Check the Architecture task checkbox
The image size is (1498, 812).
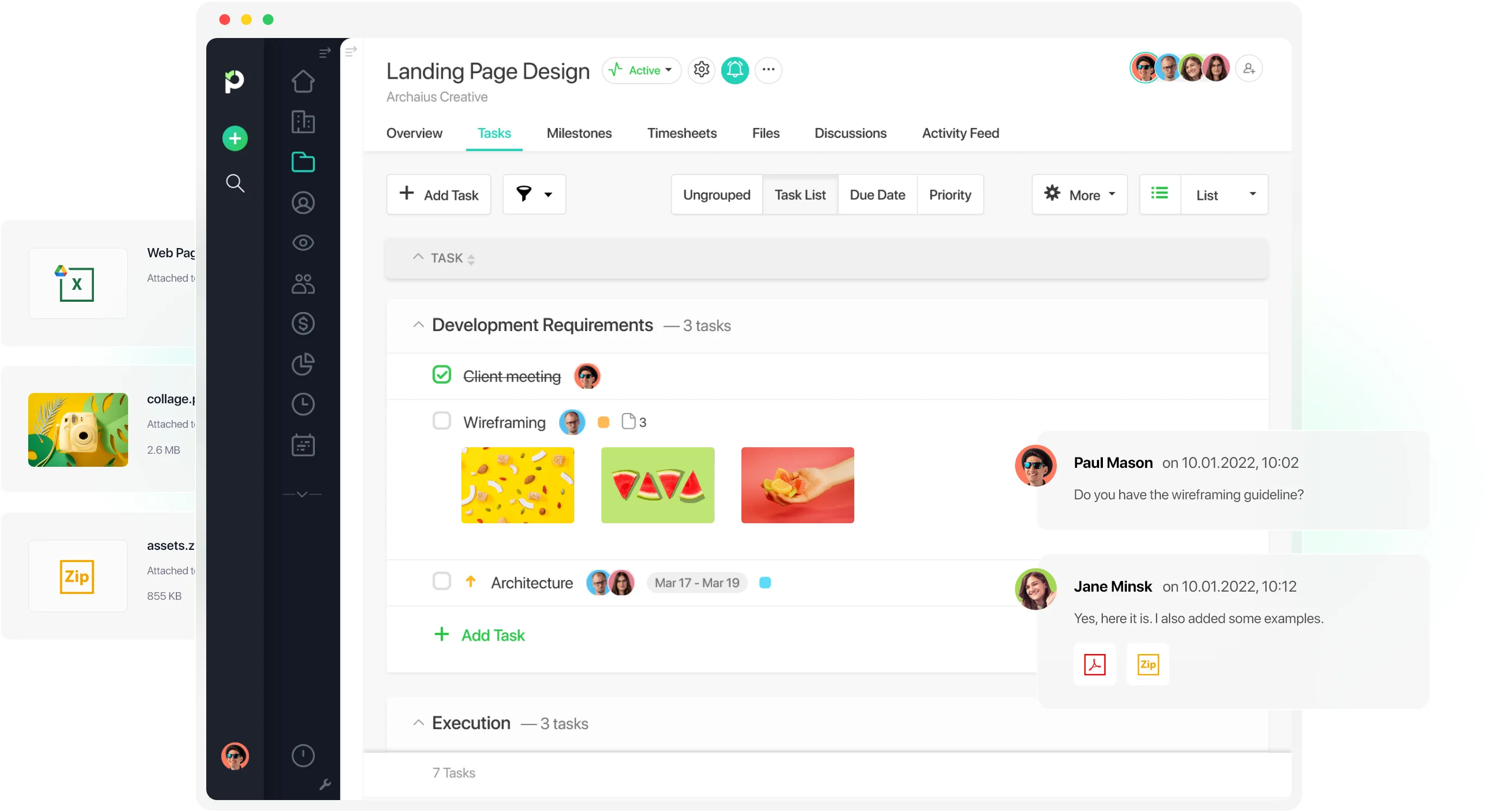tap(441, 581)
